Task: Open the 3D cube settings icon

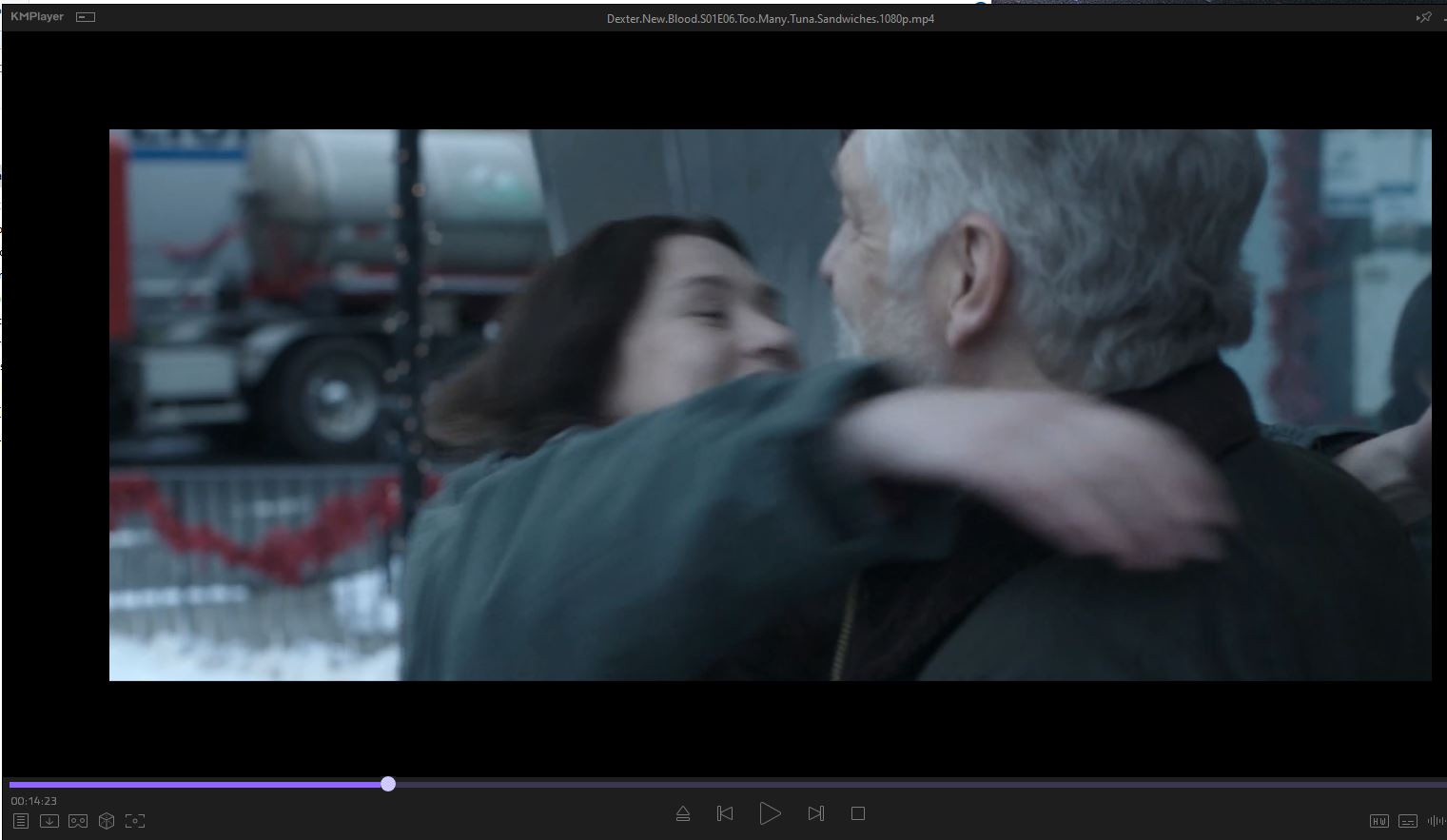Action: [x=107, y=821]
